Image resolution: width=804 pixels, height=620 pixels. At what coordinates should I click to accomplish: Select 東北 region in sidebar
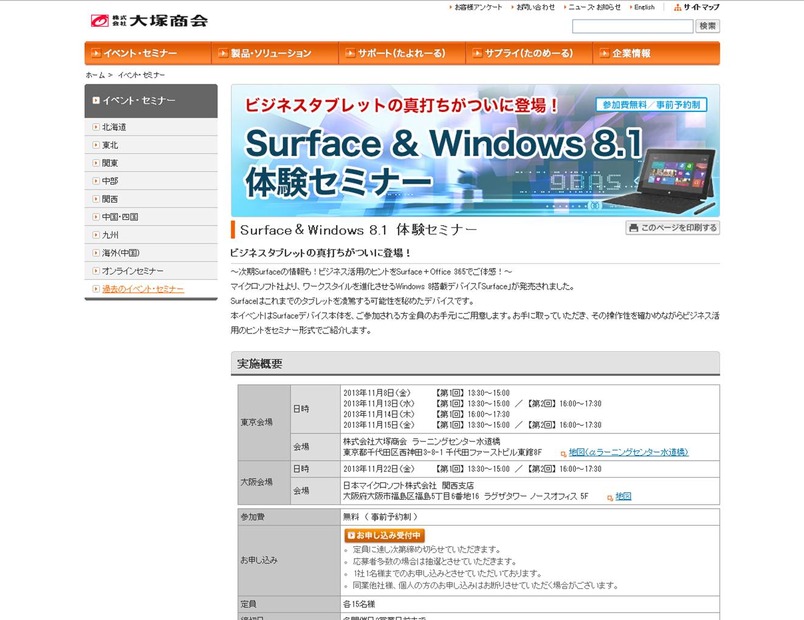pos(151,145)
